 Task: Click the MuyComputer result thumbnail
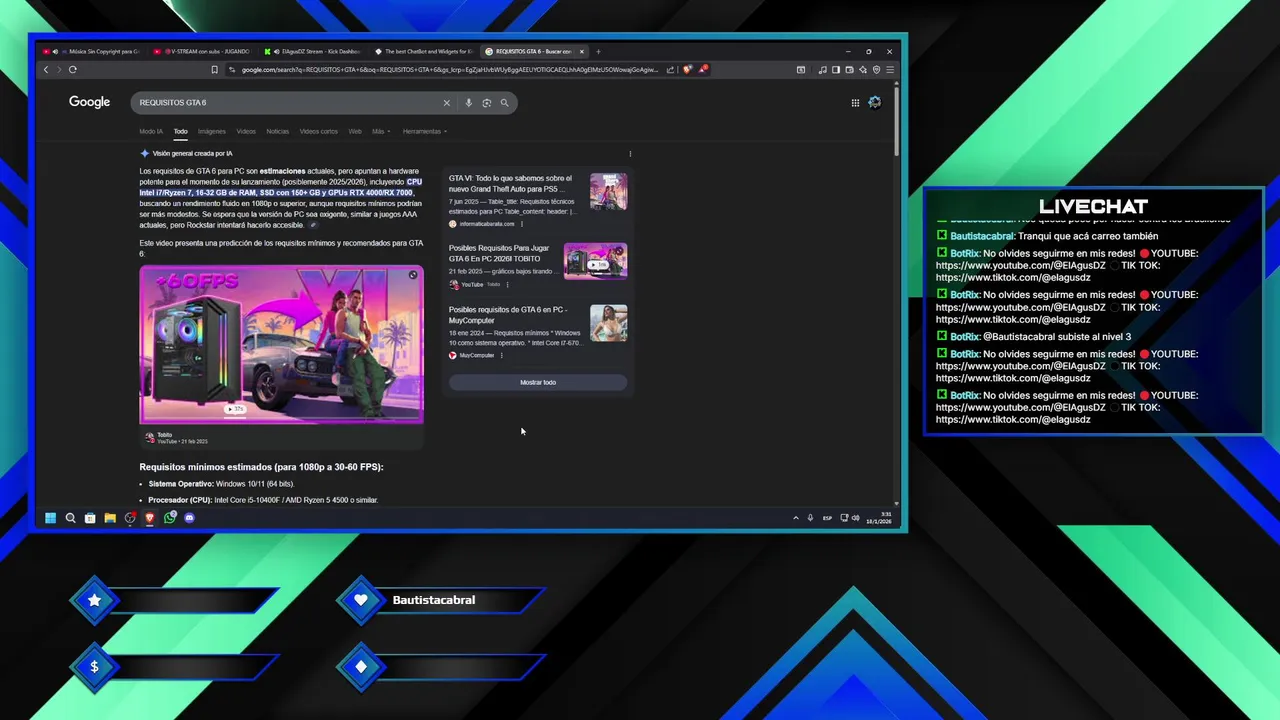pos(608,323)
